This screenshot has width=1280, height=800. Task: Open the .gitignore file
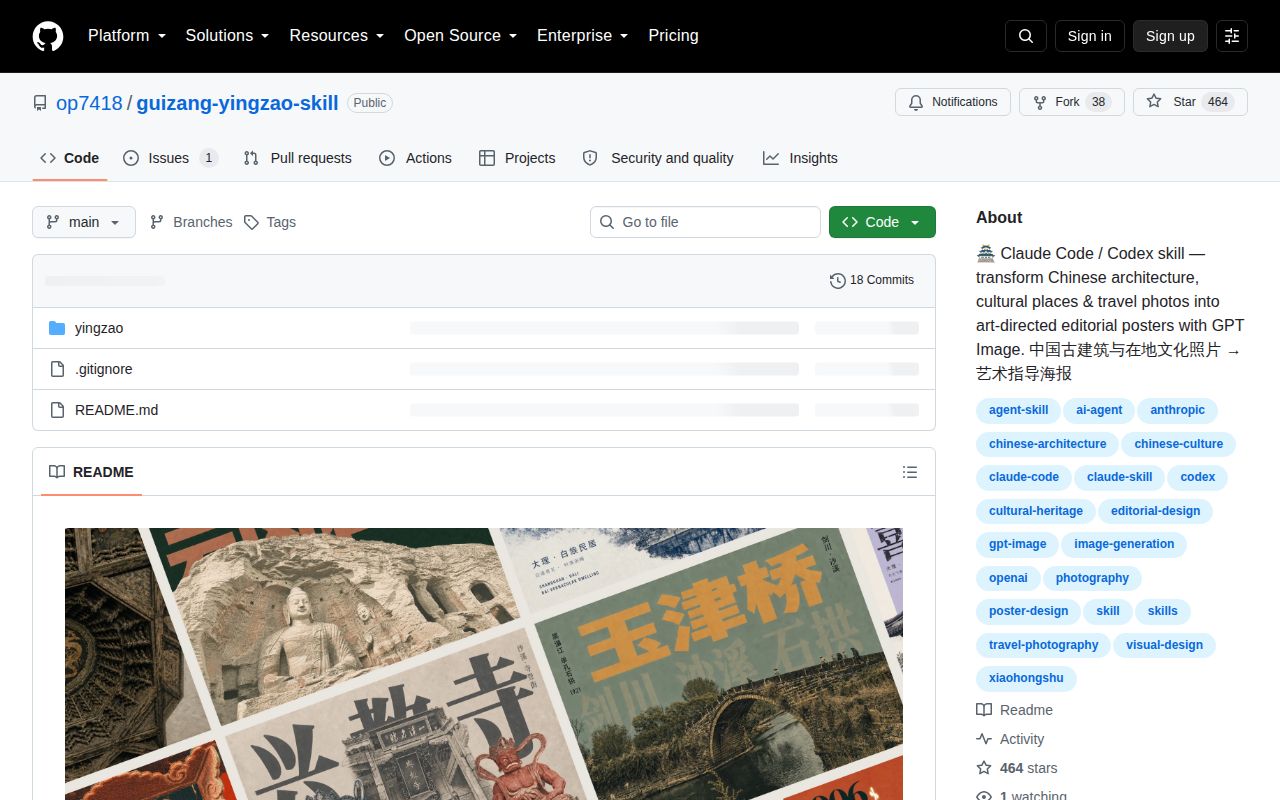[x=104, y=369]
